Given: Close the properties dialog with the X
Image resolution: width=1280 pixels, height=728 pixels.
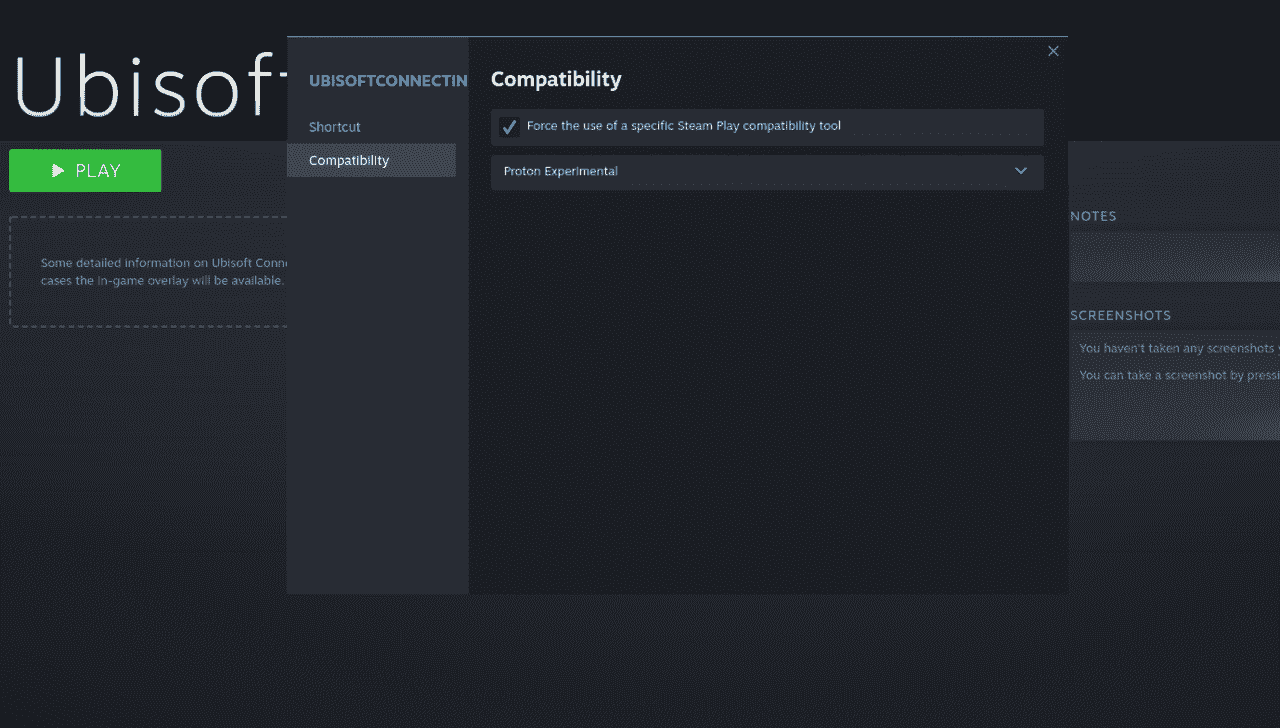Looking at the screenshot, I should click(1053, 51).
